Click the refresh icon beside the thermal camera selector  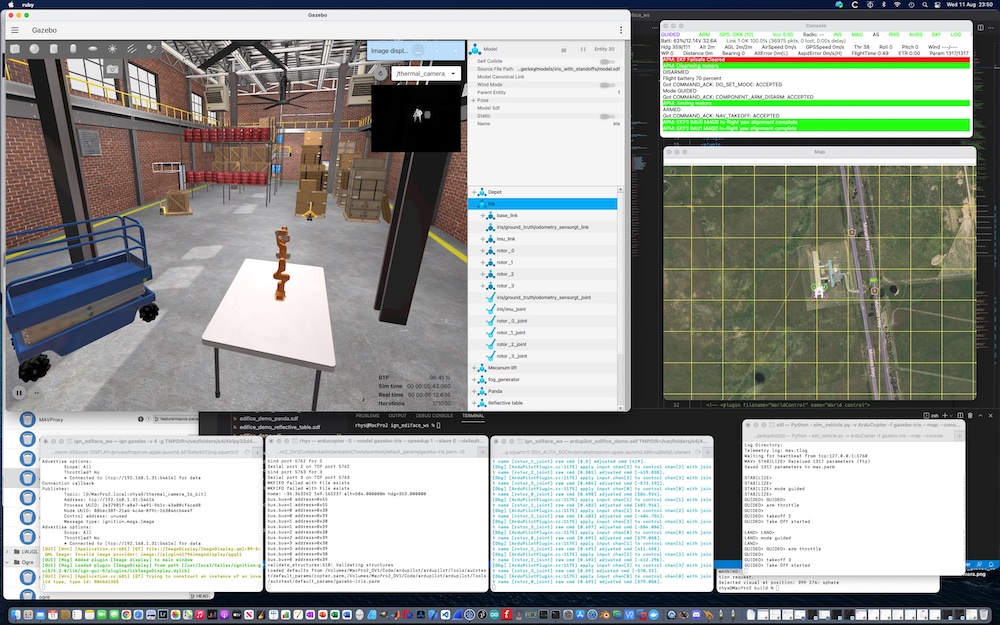pyautogui.click(x=382, y=72)
